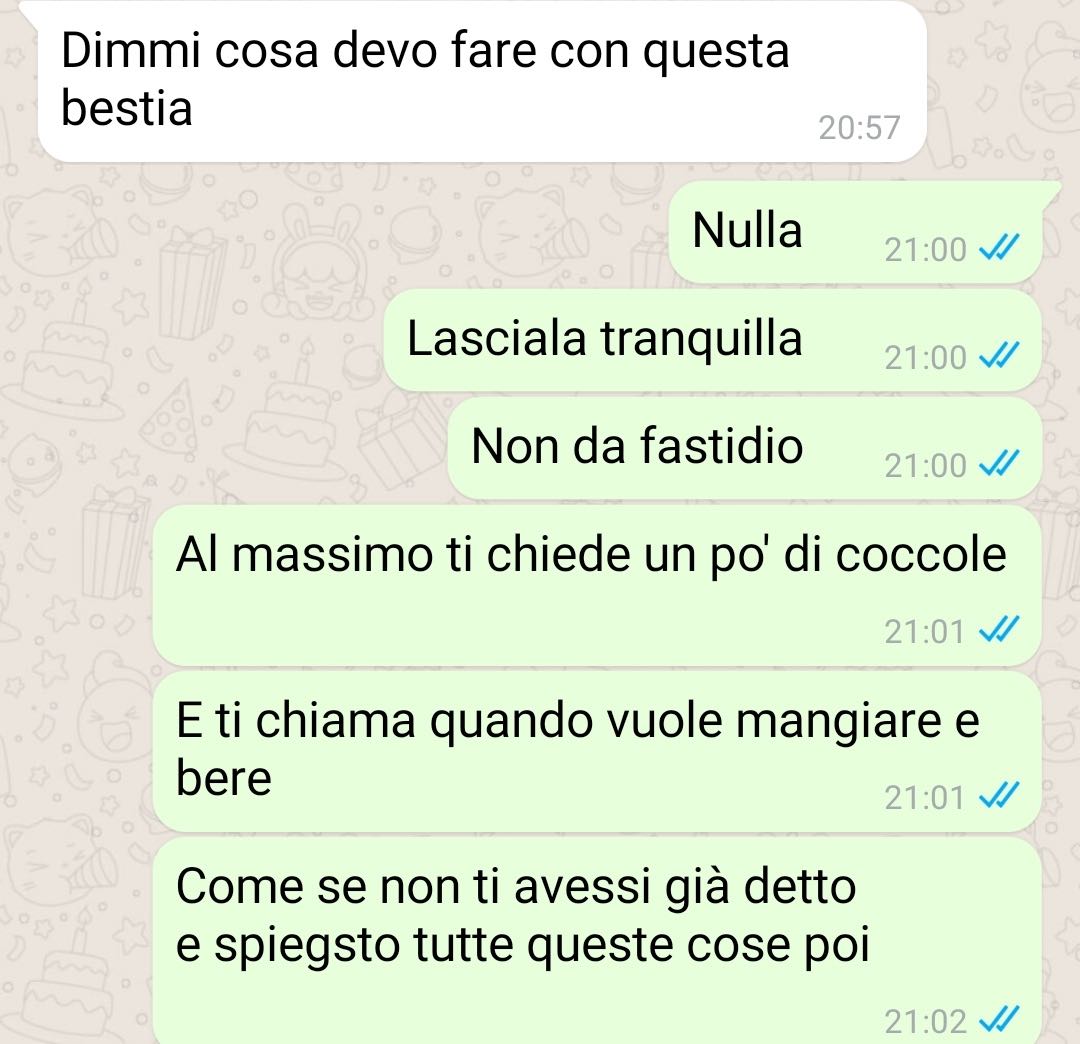Select the 'Non da fastidio' bubble
The image size is (1080, 1044).
pyautogui.click(x=745, y=448)
